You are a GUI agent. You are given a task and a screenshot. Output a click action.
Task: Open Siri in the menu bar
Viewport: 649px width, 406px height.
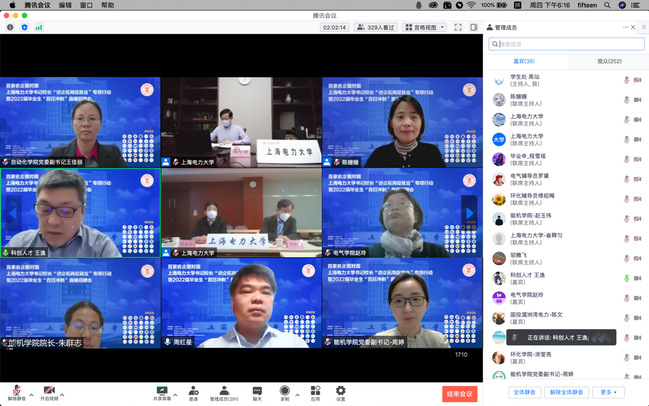622,5
